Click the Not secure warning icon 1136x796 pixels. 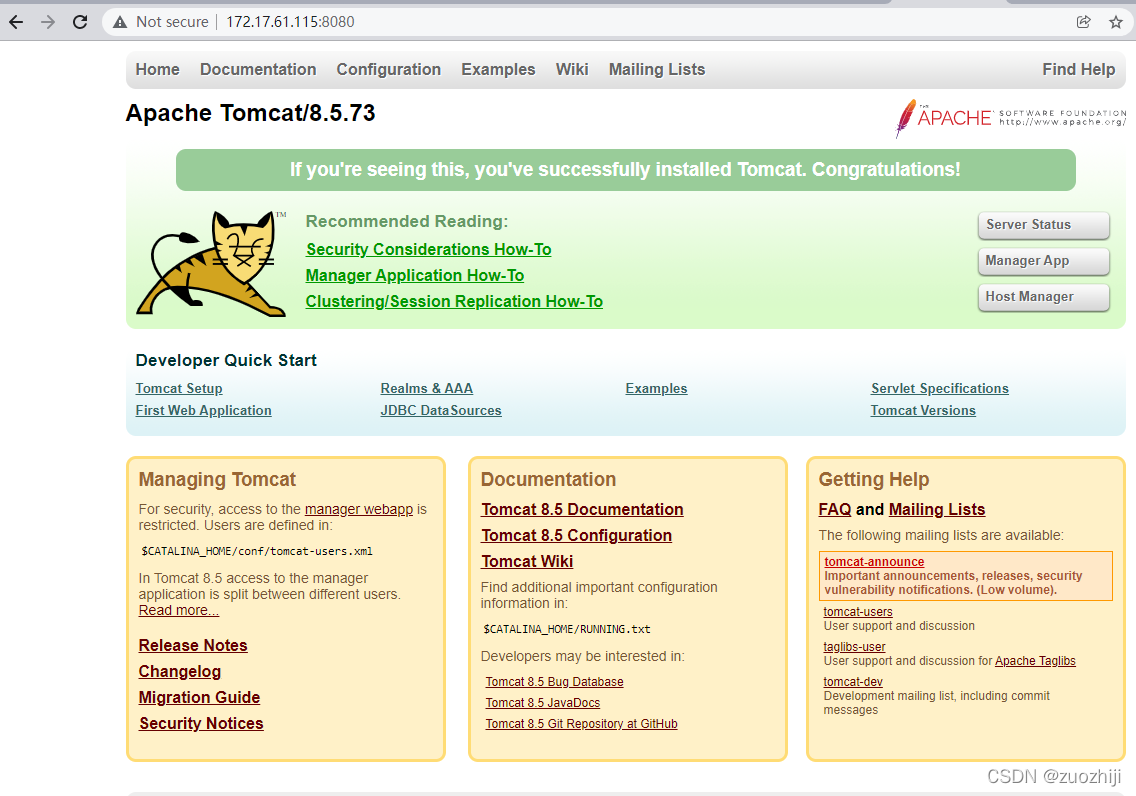pos(120,22)
